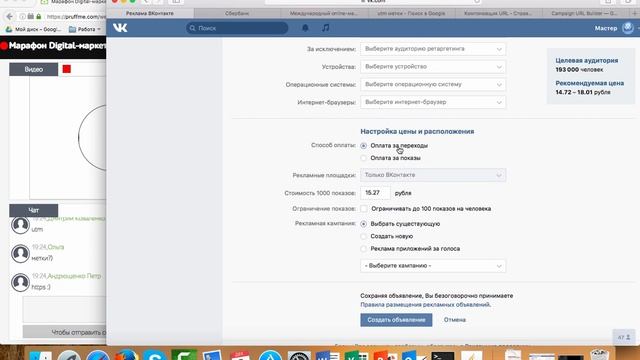Open the Выберите кампанию dropdown
Screen dimensions: 640x360
433,266
